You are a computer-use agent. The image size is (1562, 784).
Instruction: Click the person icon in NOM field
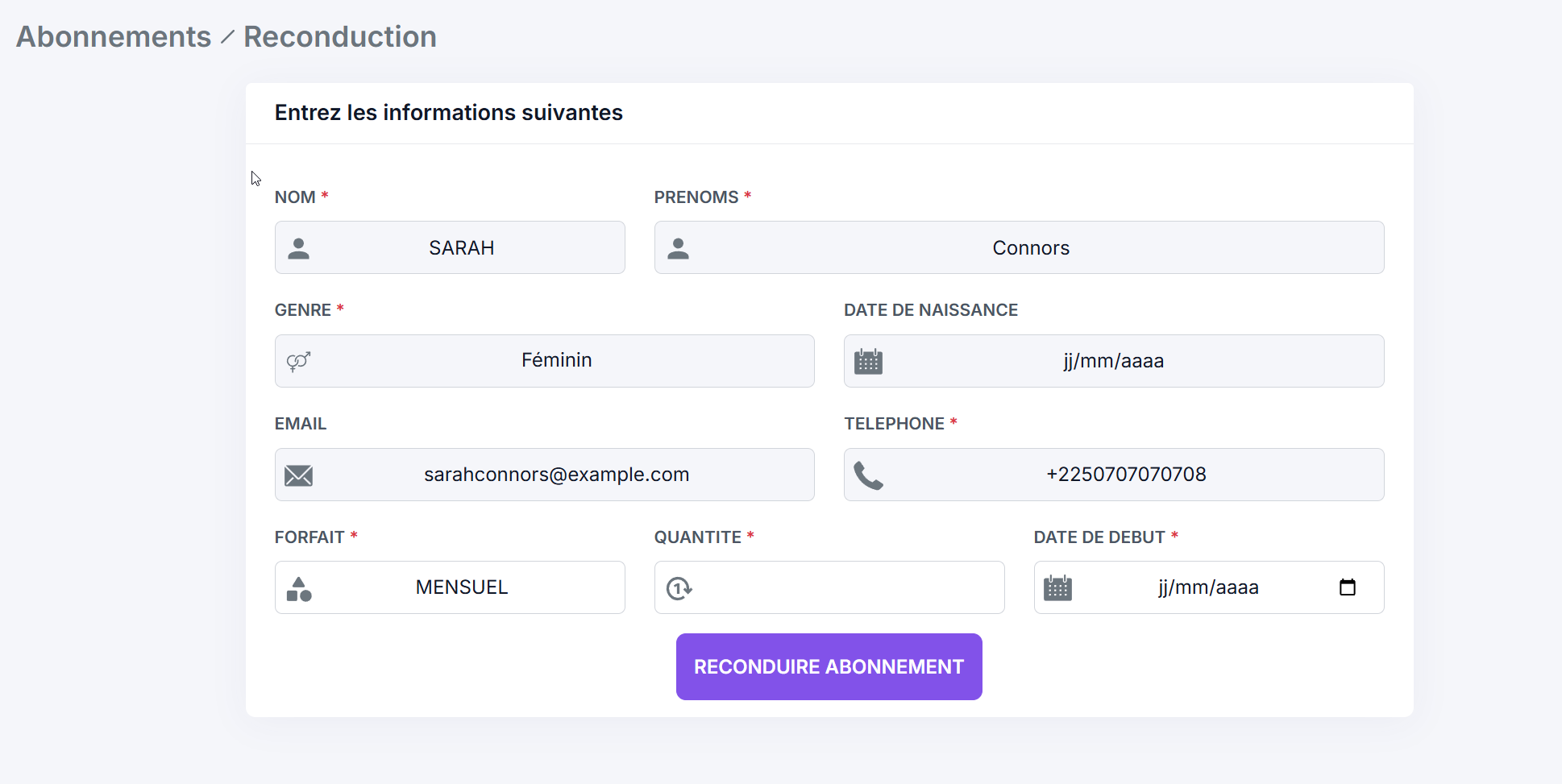[299, 248]
